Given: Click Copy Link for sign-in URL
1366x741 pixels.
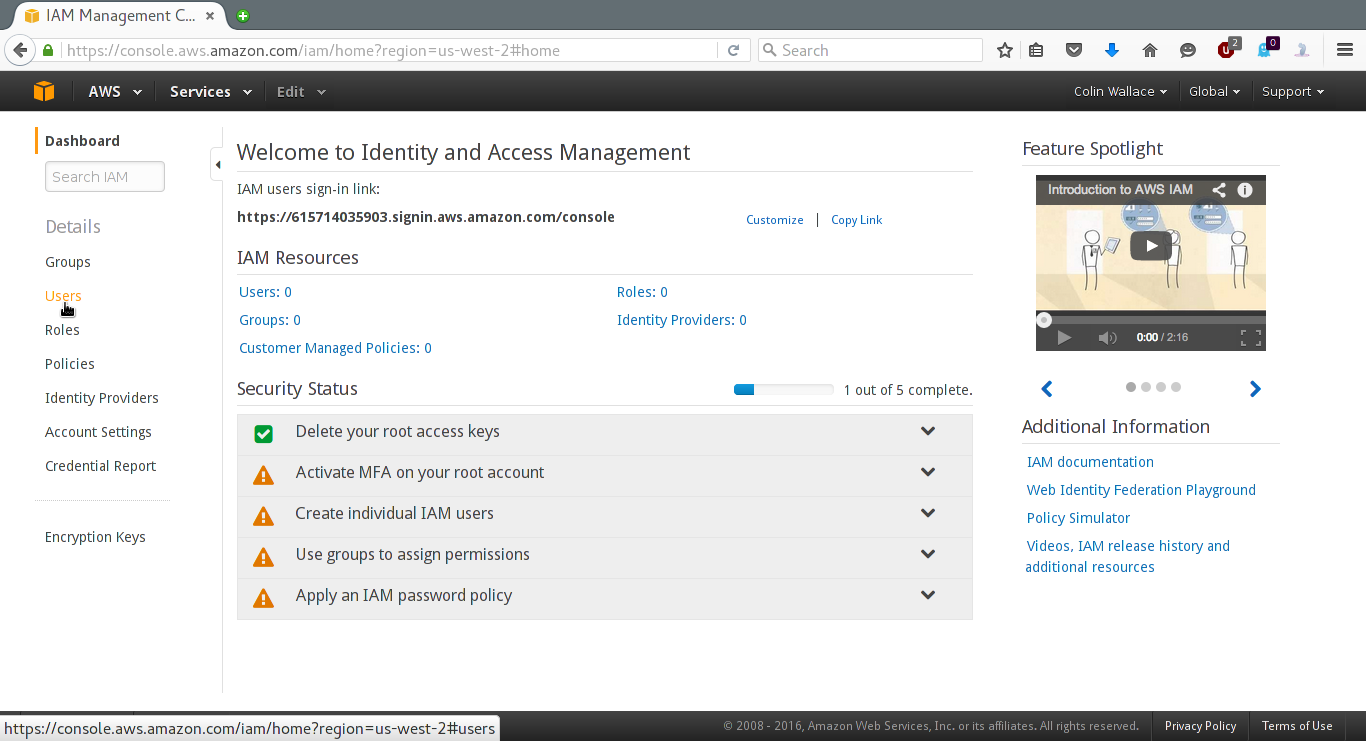Looking at the screenshot, I should 857,220.
